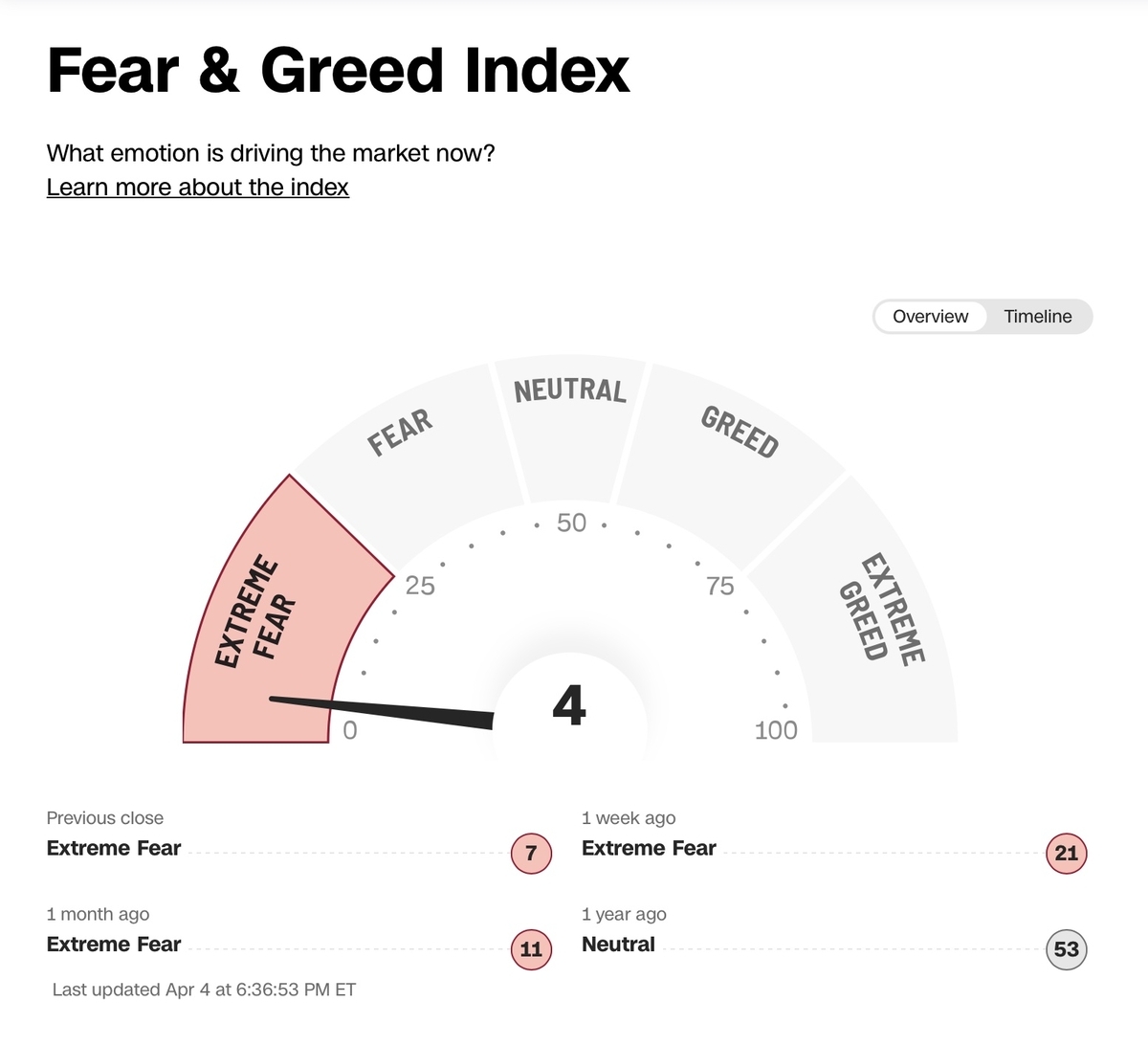This screenshot has width=1148, height=1046.
Task: Click the Previous close label
Action: pos(105,818)
